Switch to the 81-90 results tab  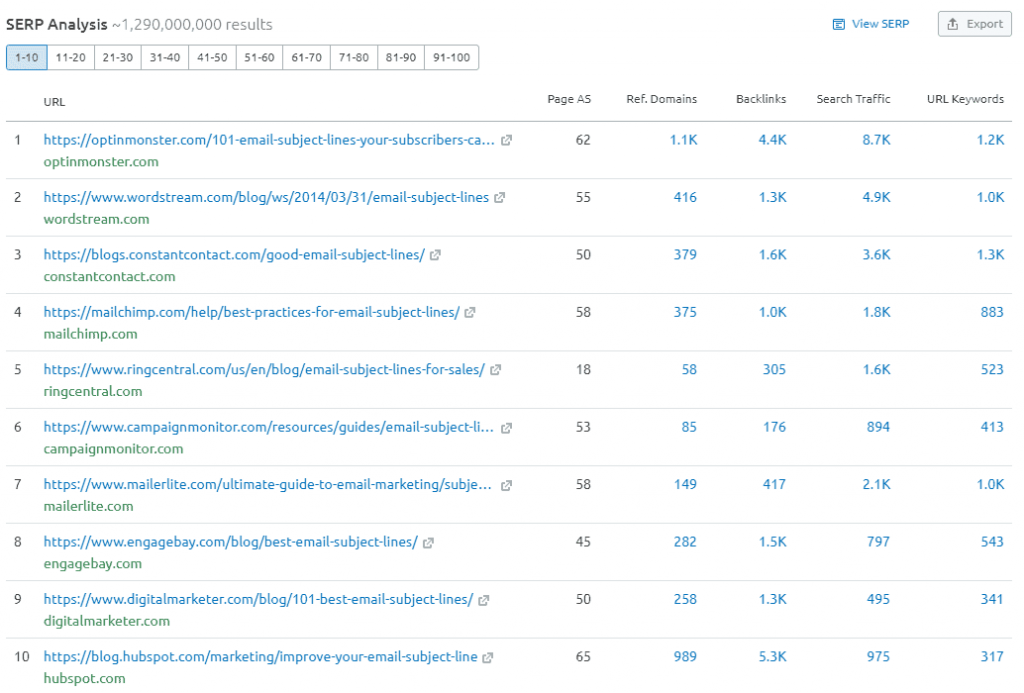point(400,57)
